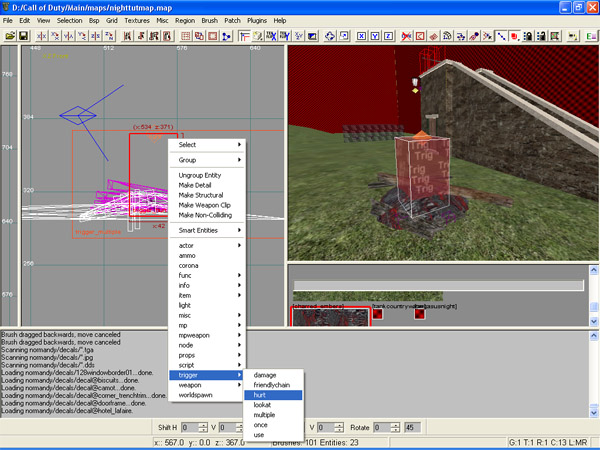Choose hurt from trigger submenu
Screen dimensions: 600x450
273,395
